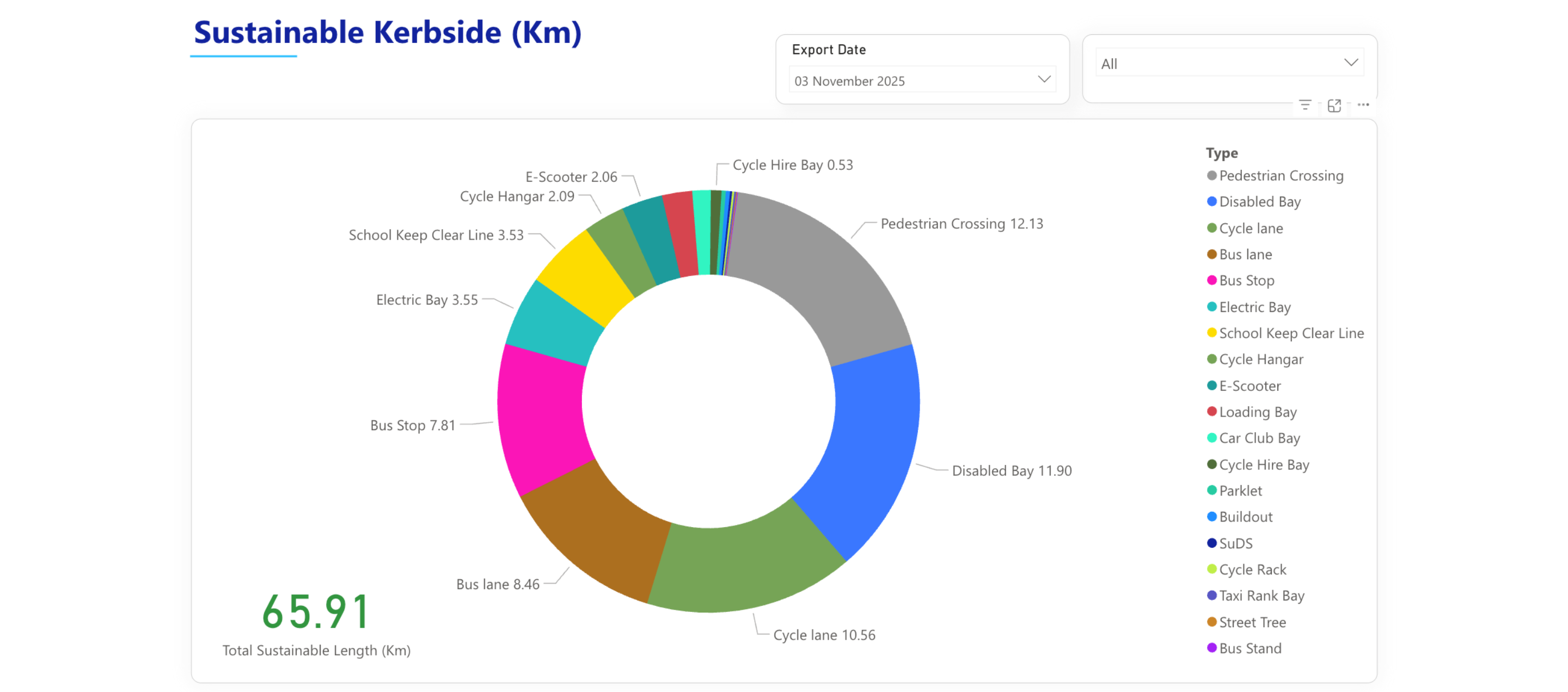1568x692 pixels.
Task: Select the brown Bus lane chart segment
Action: click(599, 532)
